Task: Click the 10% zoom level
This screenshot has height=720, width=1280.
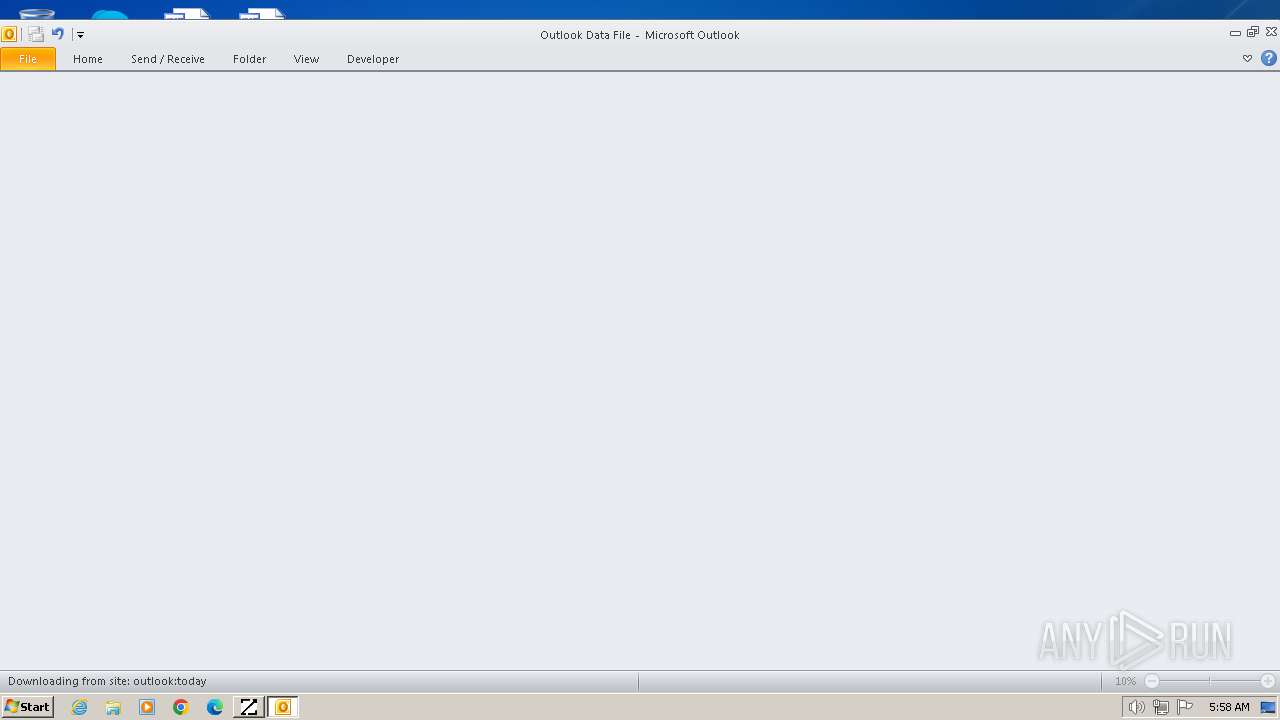Action: (1125, 681)
